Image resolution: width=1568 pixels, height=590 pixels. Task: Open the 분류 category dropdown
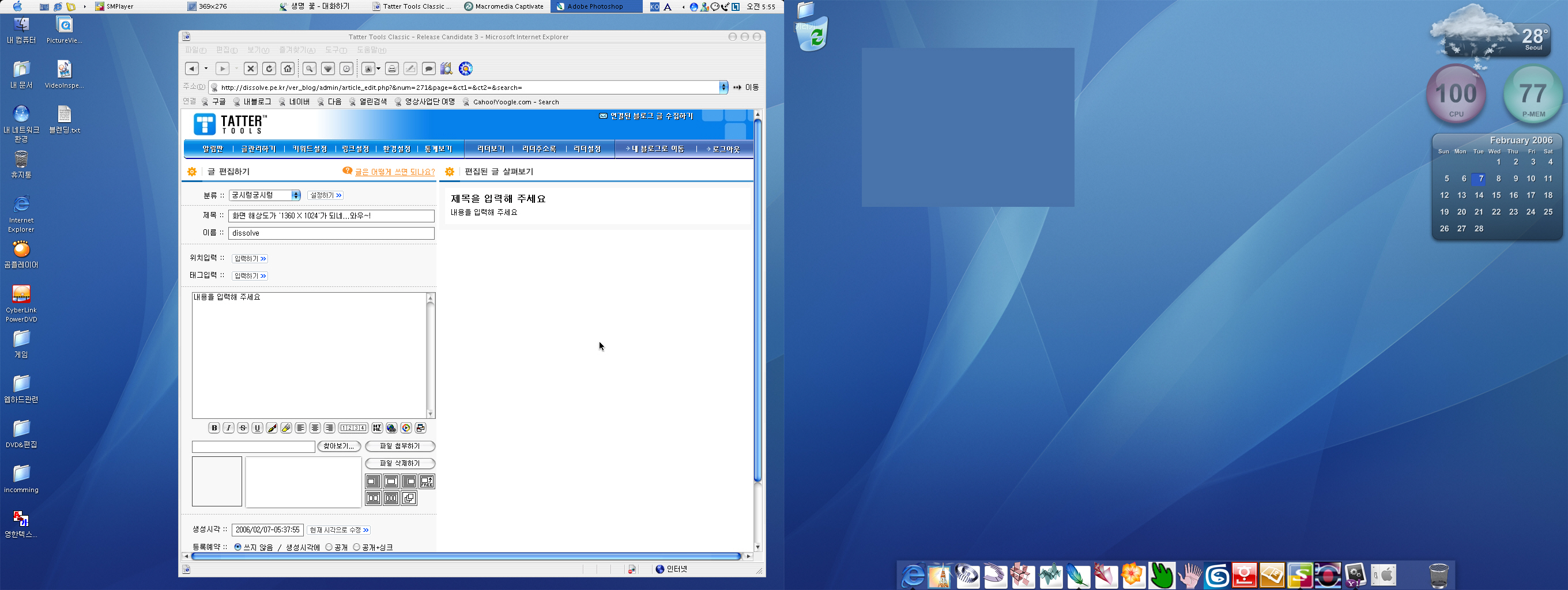[x=265, y=195]
